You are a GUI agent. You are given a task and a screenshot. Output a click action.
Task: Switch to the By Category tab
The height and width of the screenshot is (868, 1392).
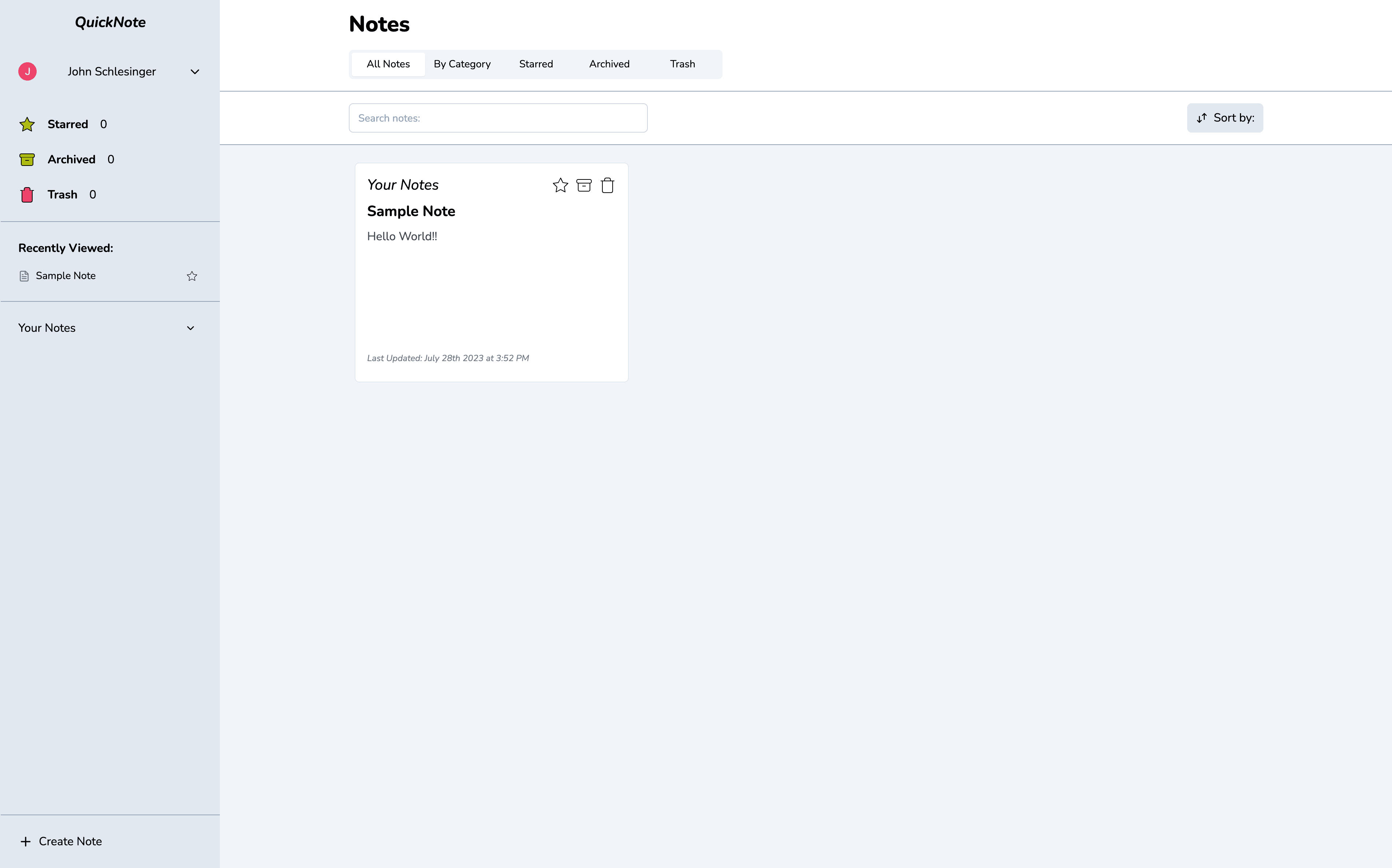(x=462, y=64)
